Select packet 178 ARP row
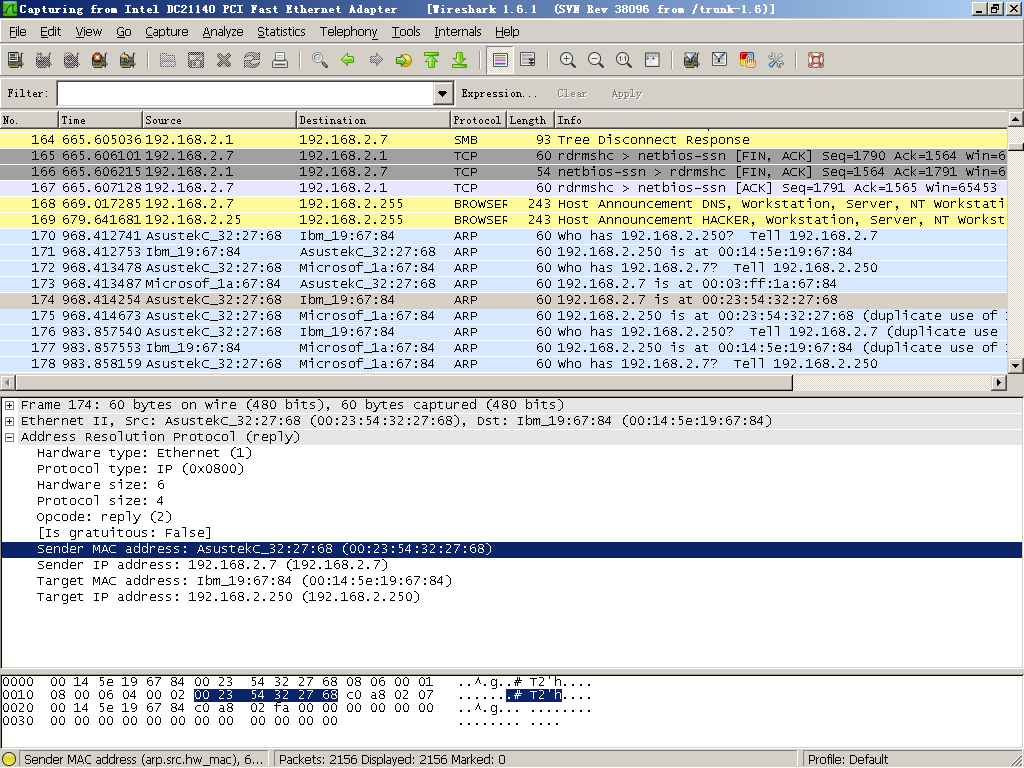Screen dimensions: 1024x768 click(504, 364)
